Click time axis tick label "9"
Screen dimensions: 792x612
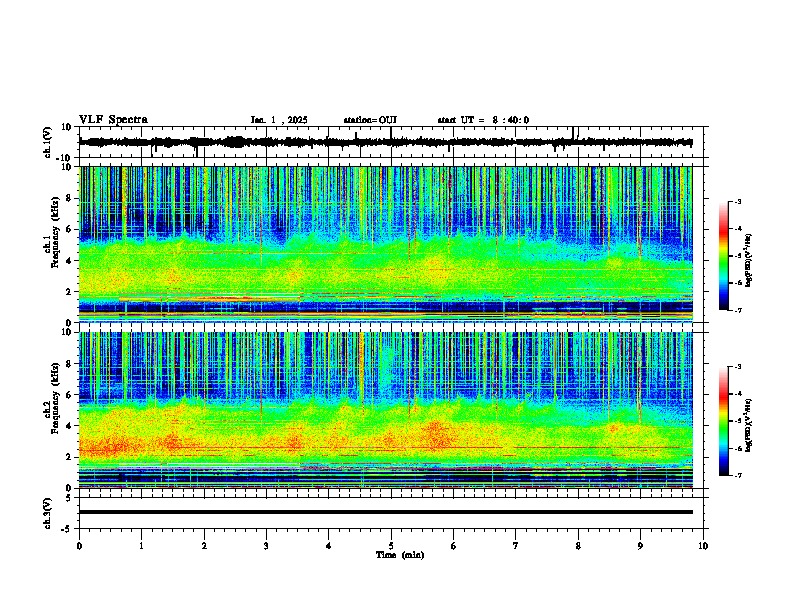click(640, 546)
